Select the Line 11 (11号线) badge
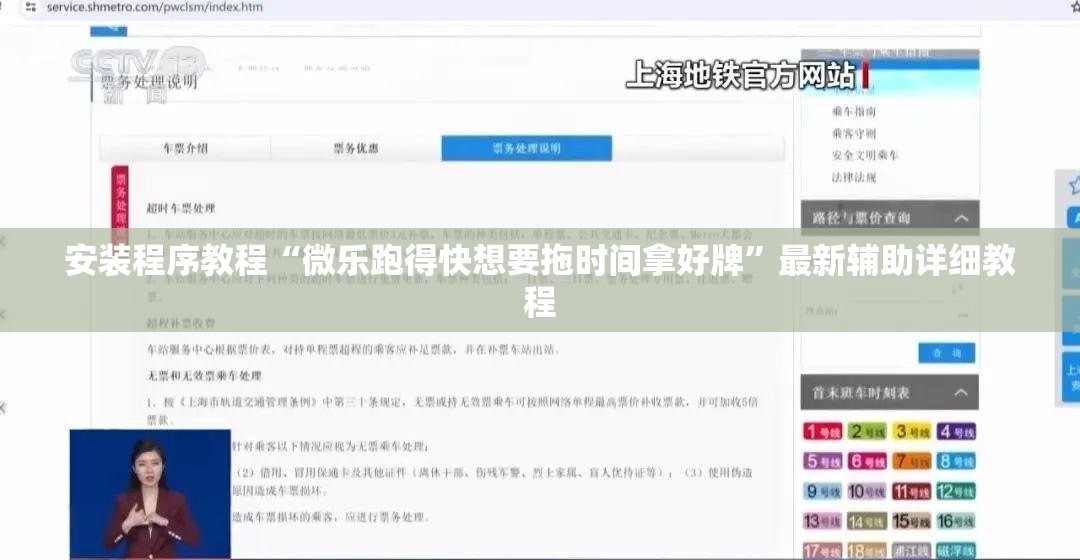The width and height of the screenshot is (1080, 560). [911, 492]
